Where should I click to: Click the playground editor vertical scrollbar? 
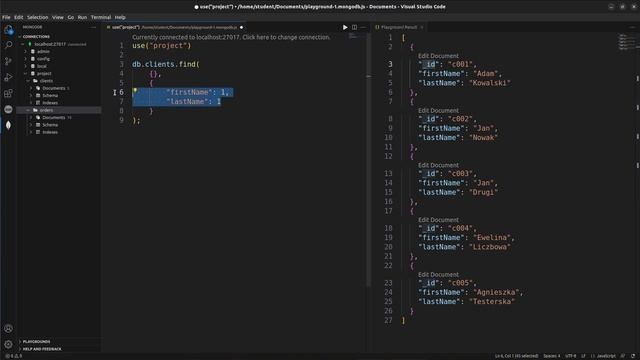point(369,159)
